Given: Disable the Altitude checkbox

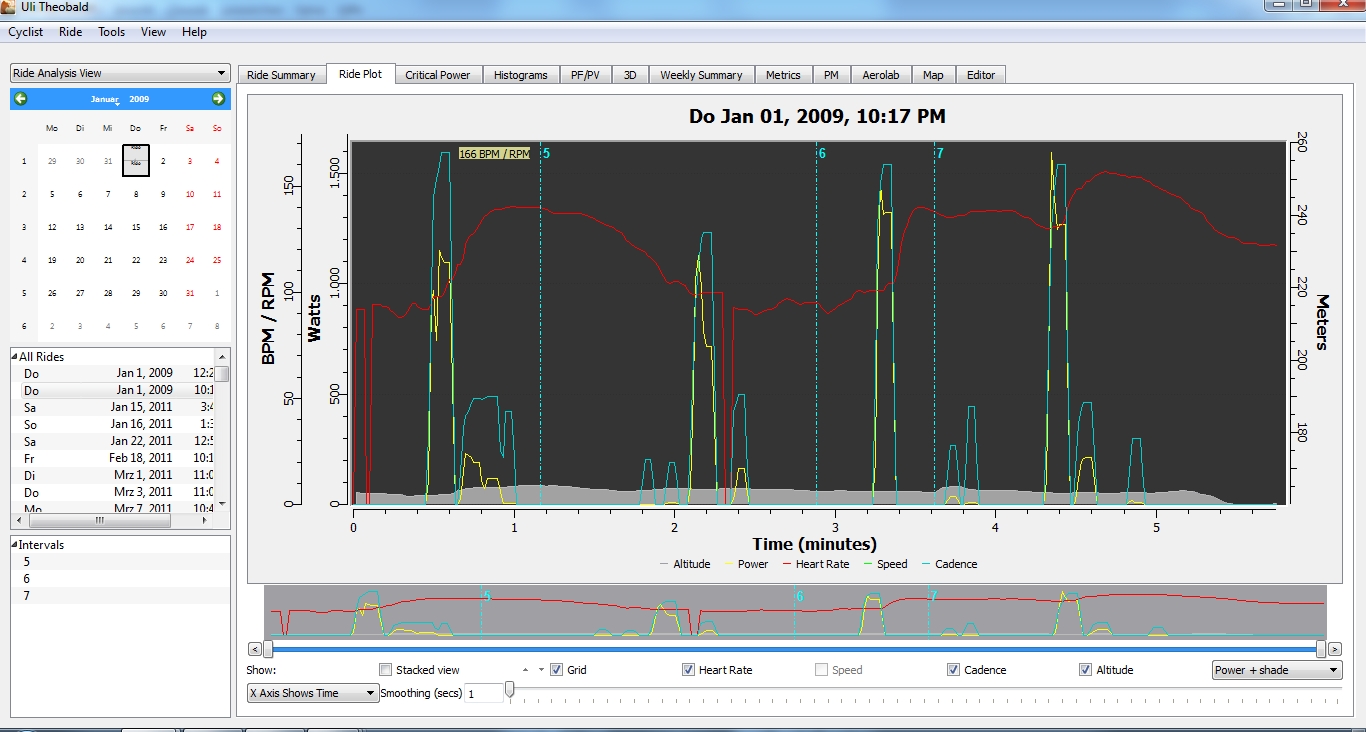Looking at the screenshot, I should pos(1086,670).
